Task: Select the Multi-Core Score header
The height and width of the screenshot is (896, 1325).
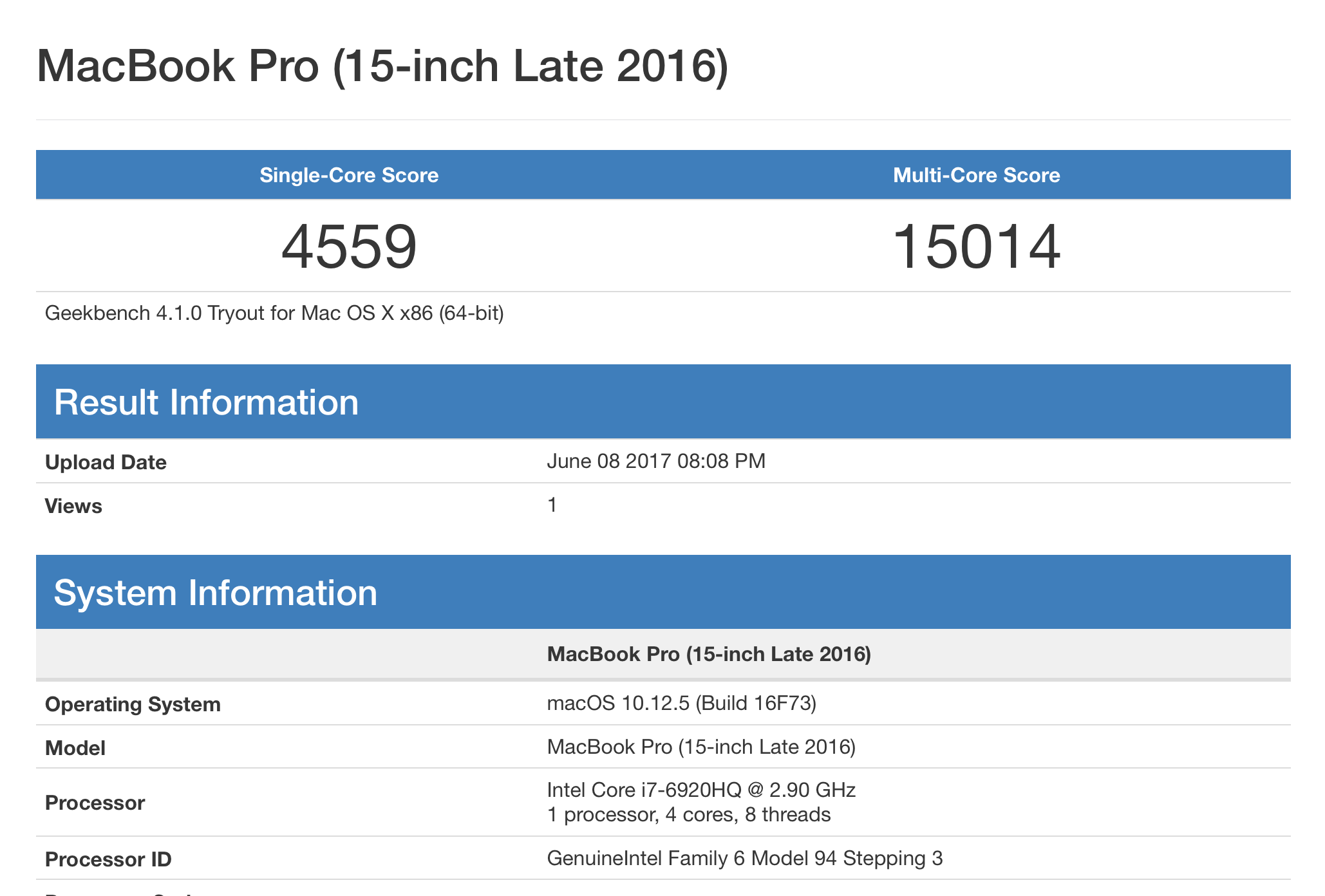Action: pos(977,175)
